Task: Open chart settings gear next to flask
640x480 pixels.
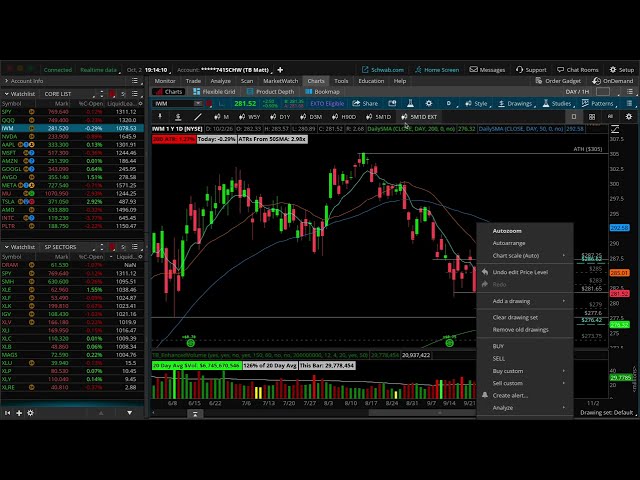Action: coord(429,104)
